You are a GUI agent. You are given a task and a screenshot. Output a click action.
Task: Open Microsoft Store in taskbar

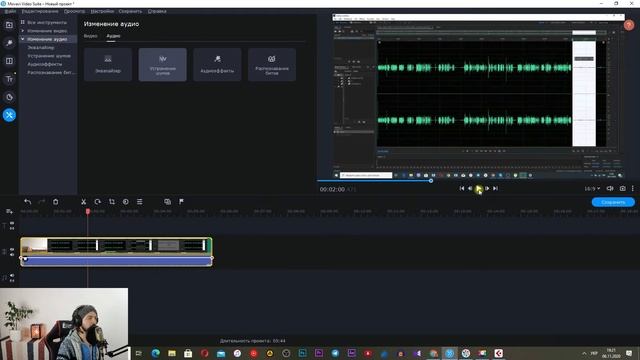tap(188, 353)
